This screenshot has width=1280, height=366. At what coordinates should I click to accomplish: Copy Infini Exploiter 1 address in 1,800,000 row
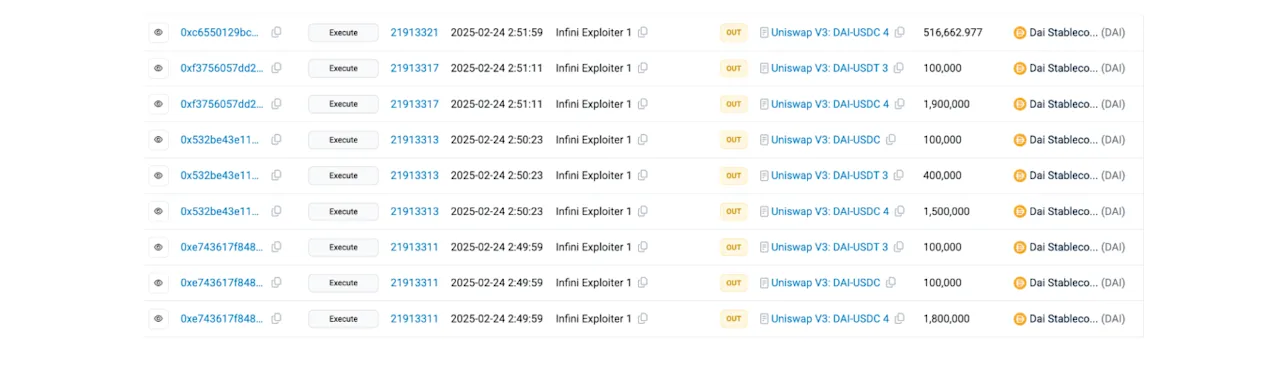[x=643, y=319]
